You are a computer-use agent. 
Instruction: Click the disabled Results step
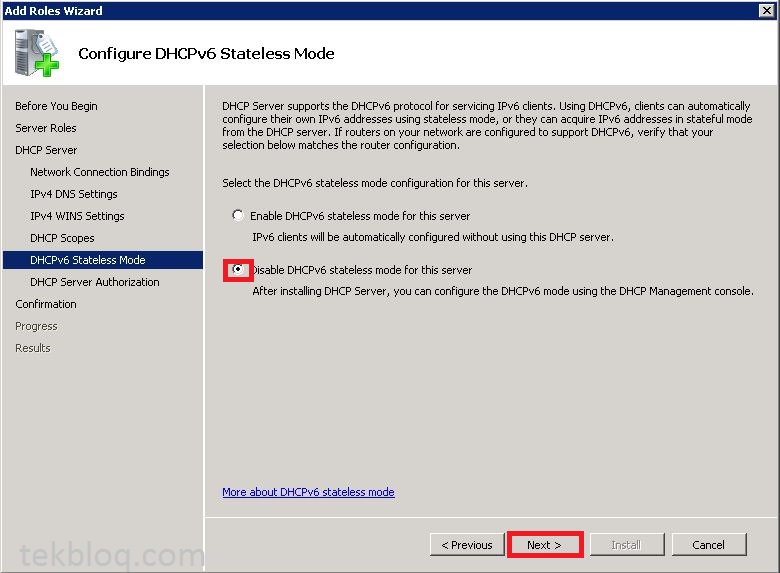[x=33, y=348]
